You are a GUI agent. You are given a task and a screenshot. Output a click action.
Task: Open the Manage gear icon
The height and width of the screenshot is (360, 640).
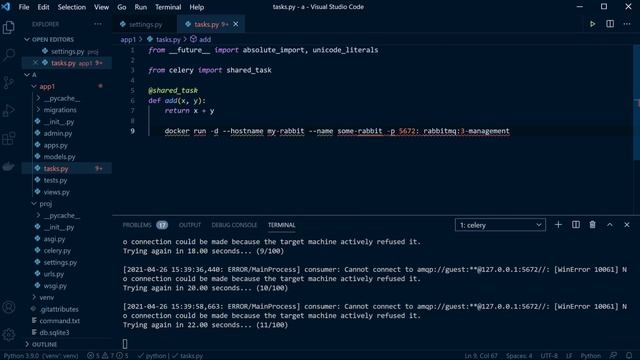click(x=9, y=335)
